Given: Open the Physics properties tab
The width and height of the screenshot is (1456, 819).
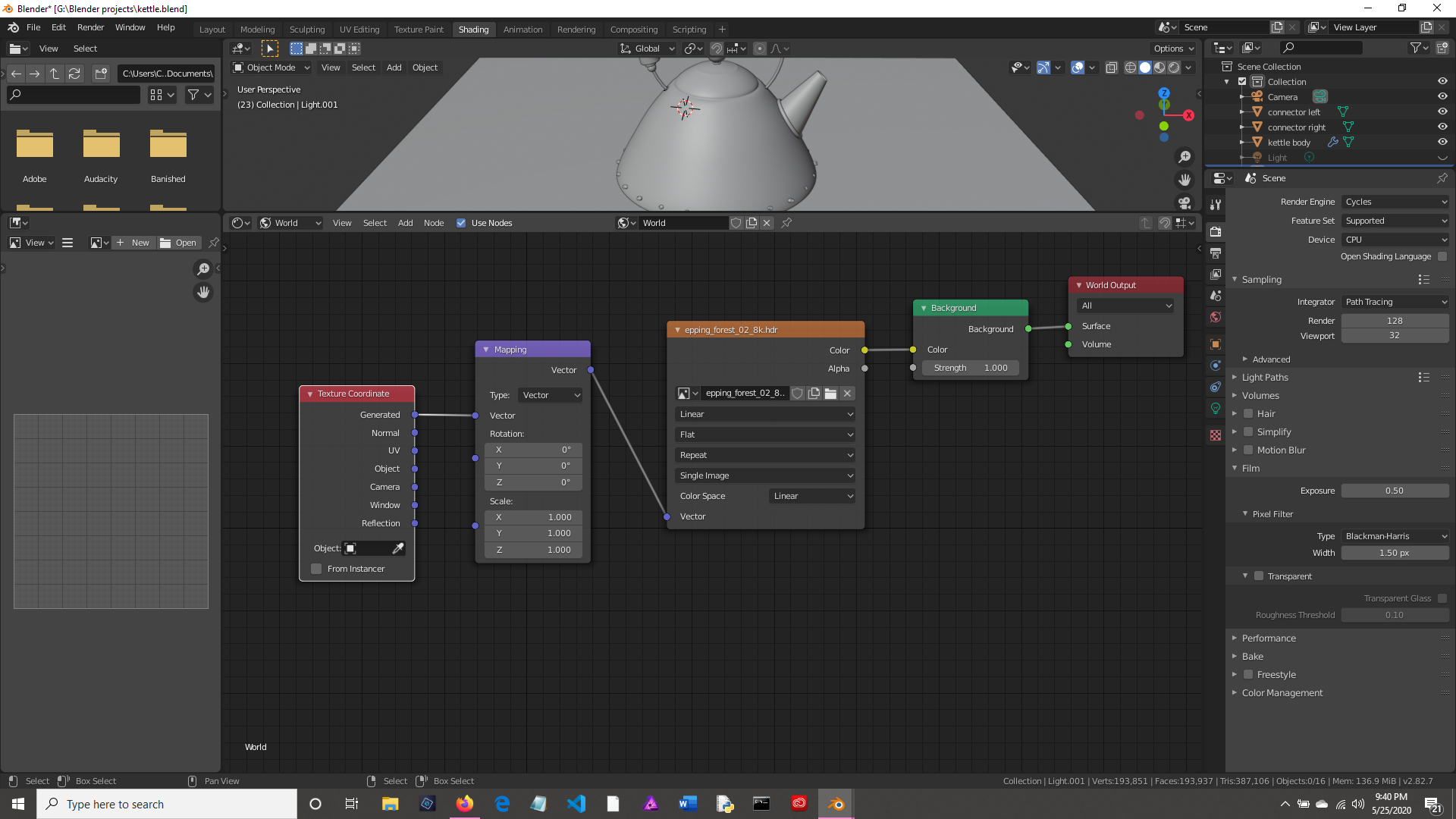Looking at the screenshot, I should point(1216,366).
